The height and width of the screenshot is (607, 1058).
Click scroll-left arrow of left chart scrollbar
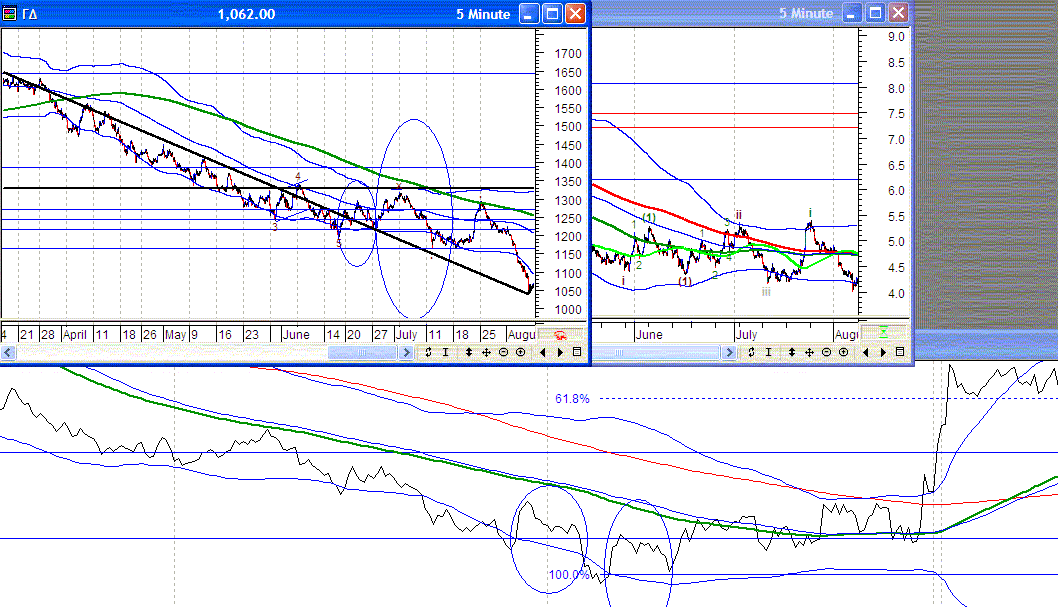click(7, 353)
